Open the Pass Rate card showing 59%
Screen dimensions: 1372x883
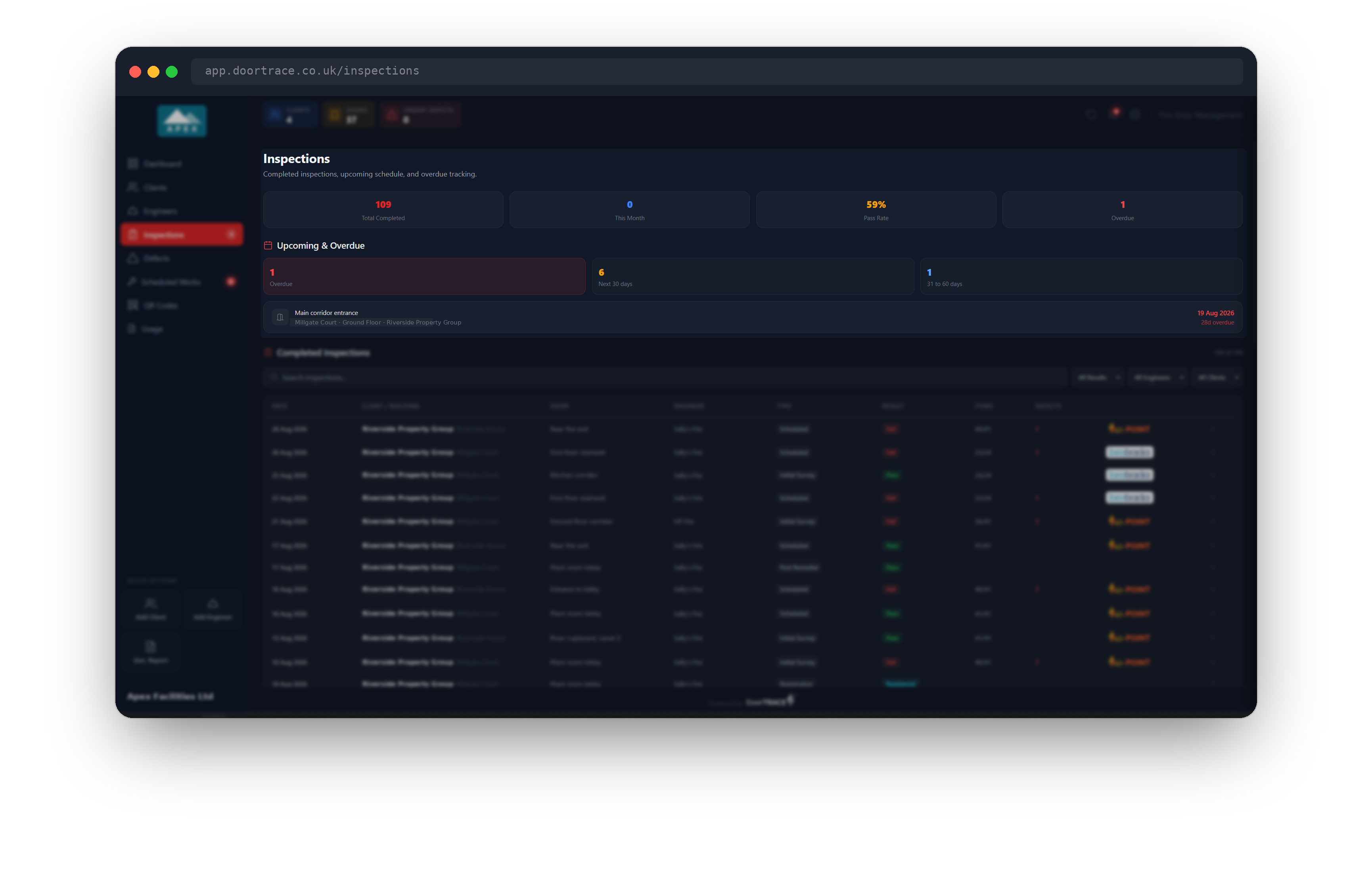(876, 210)
